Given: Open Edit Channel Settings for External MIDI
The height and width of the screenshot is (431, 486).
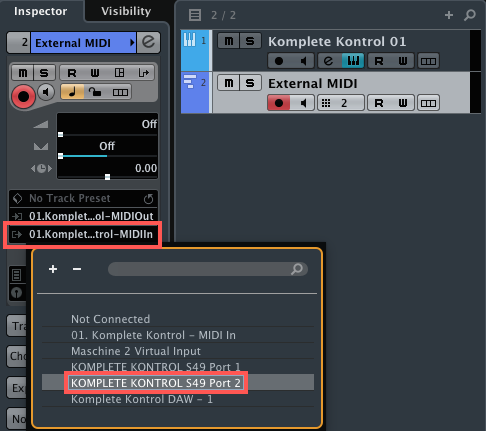Looking at the screenshot, I should point(148,42).
